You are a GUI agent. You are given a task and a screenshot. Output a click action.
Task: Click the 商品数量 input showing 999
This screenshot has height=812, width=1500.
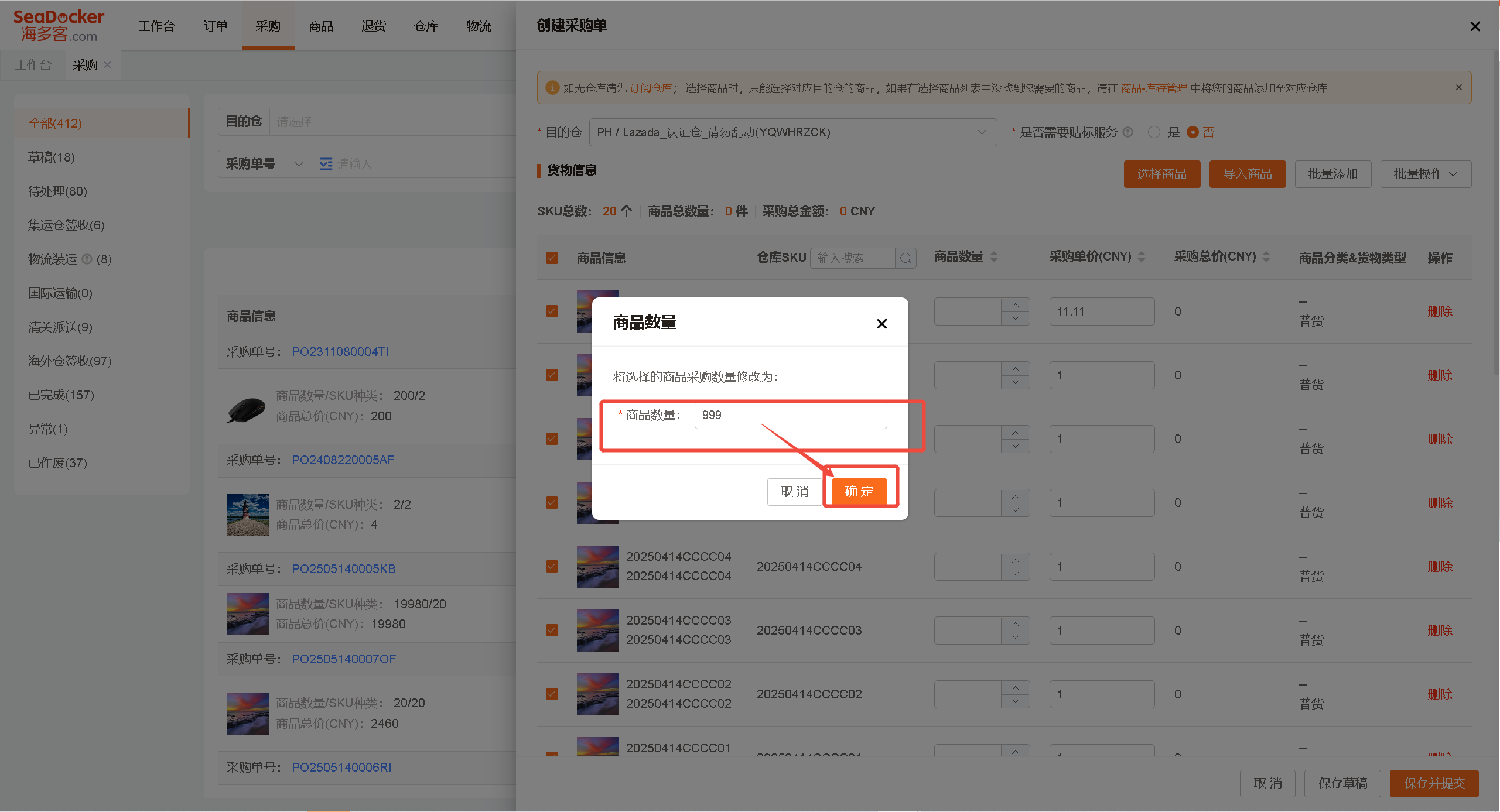click(x=791, y=415)
